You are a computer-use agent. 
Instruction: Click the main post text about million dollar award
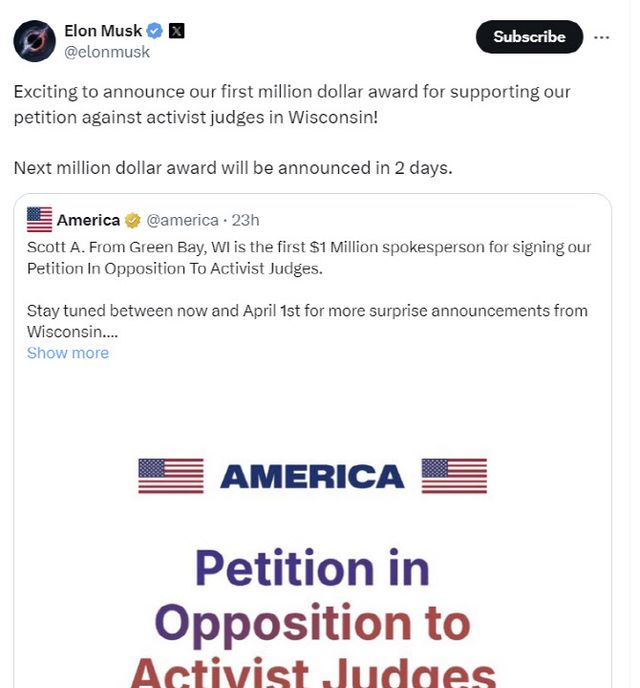[x=292, y=104]
